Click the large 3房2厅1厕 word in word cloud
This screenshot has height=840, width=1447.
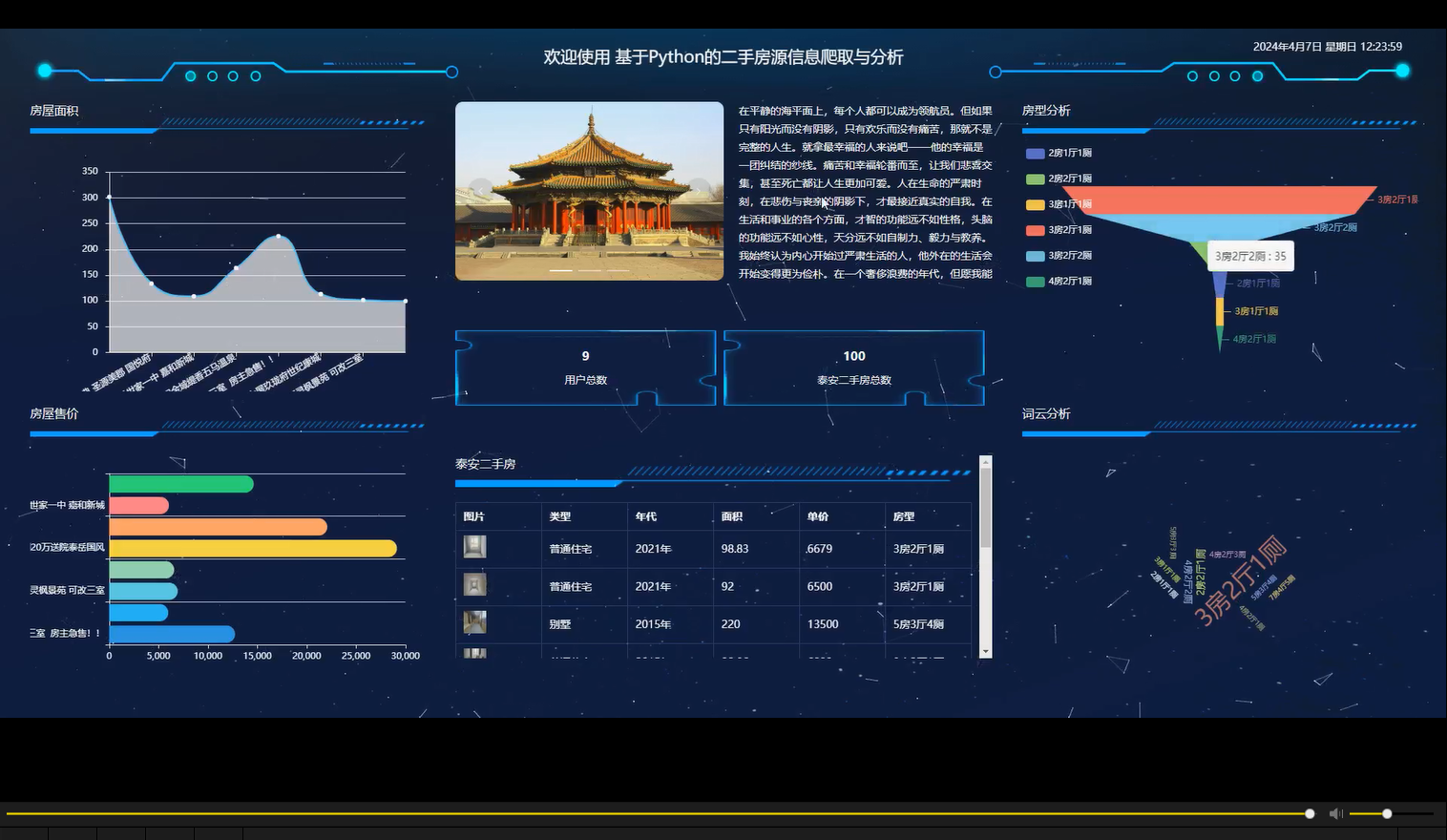tap(1240, 581)
